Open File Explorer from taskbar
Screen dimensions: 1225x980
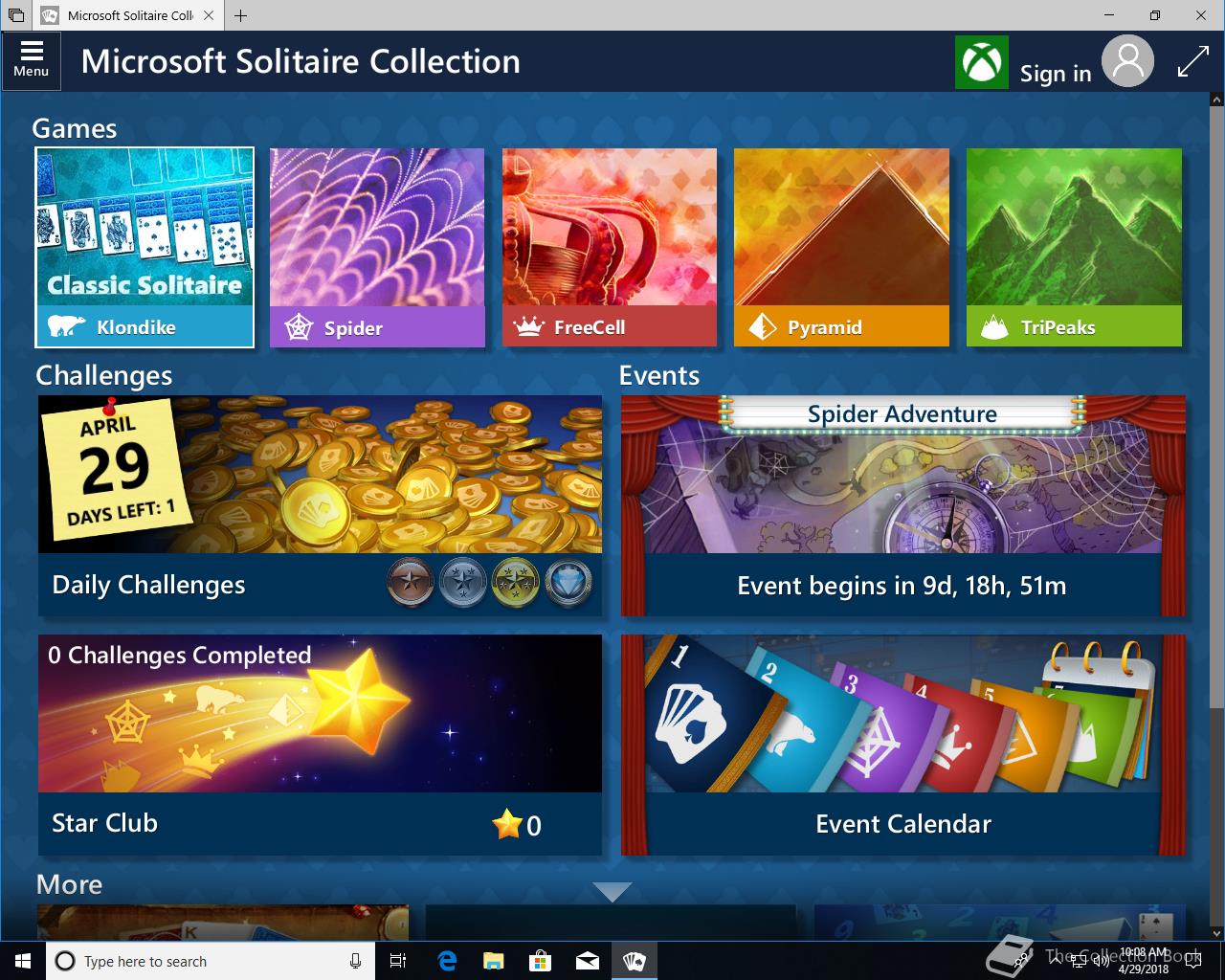pyautogui.click(x=493, y=961)
